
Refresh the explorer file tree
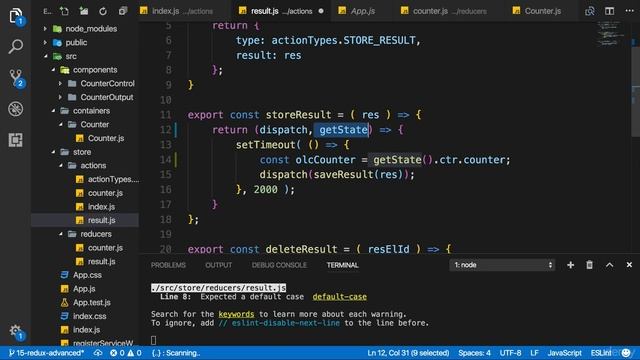tap(103, 11)
